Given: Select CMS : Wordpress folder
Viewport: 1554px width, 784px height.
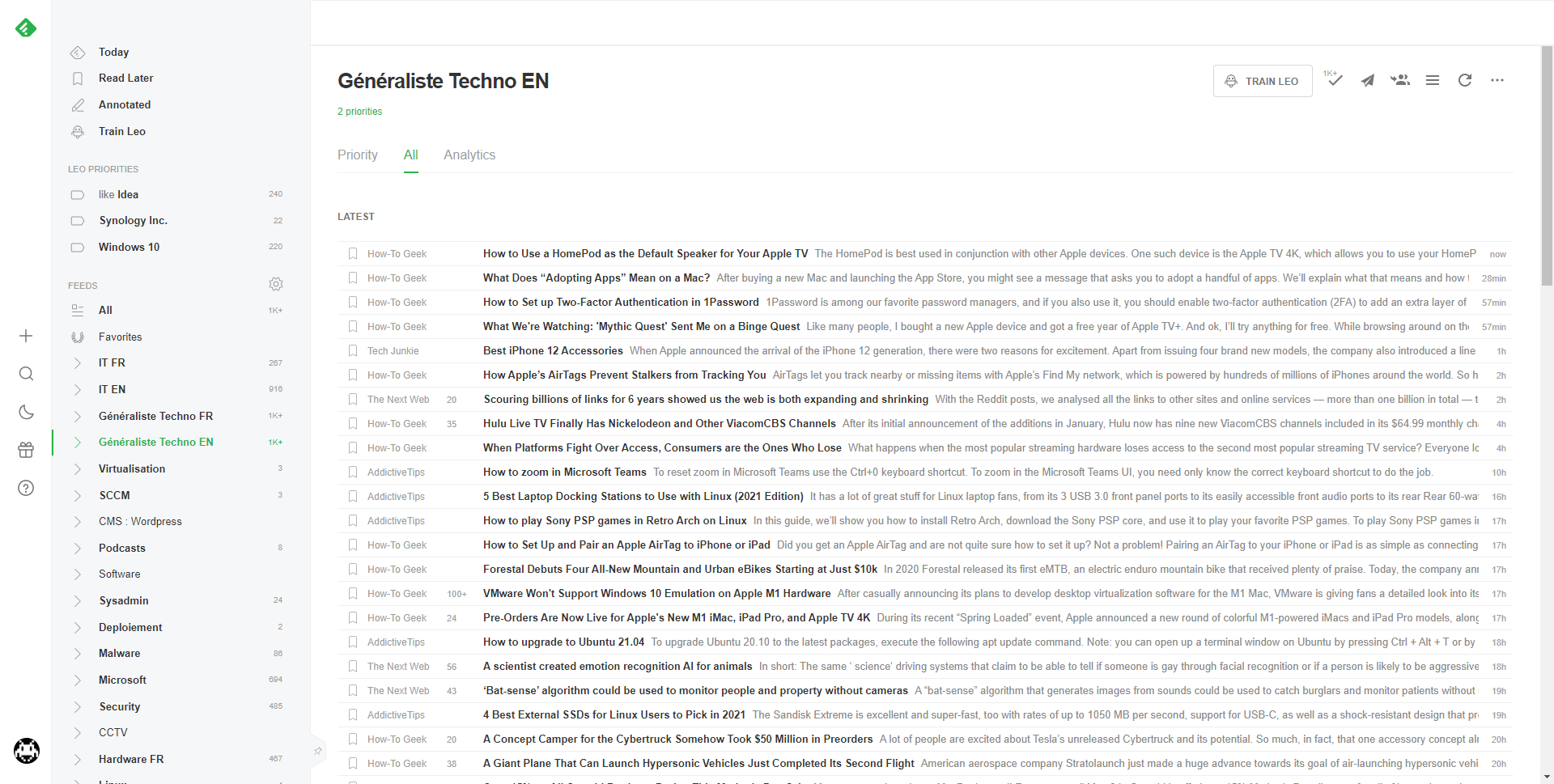Looking at the screenshot, I should click(140, 521).
